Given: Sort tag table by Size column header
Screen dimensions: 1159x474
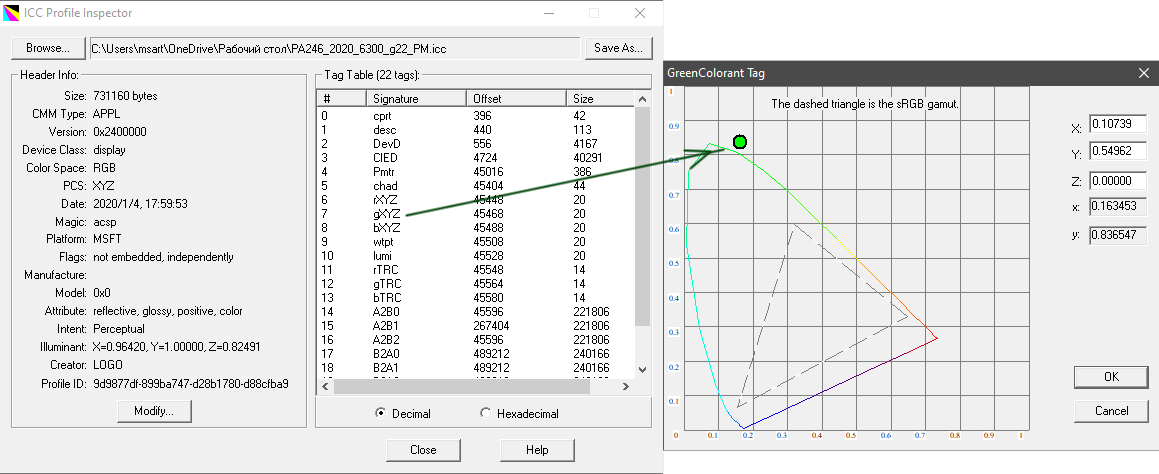Looking at the screenshot, I should 599,98.
